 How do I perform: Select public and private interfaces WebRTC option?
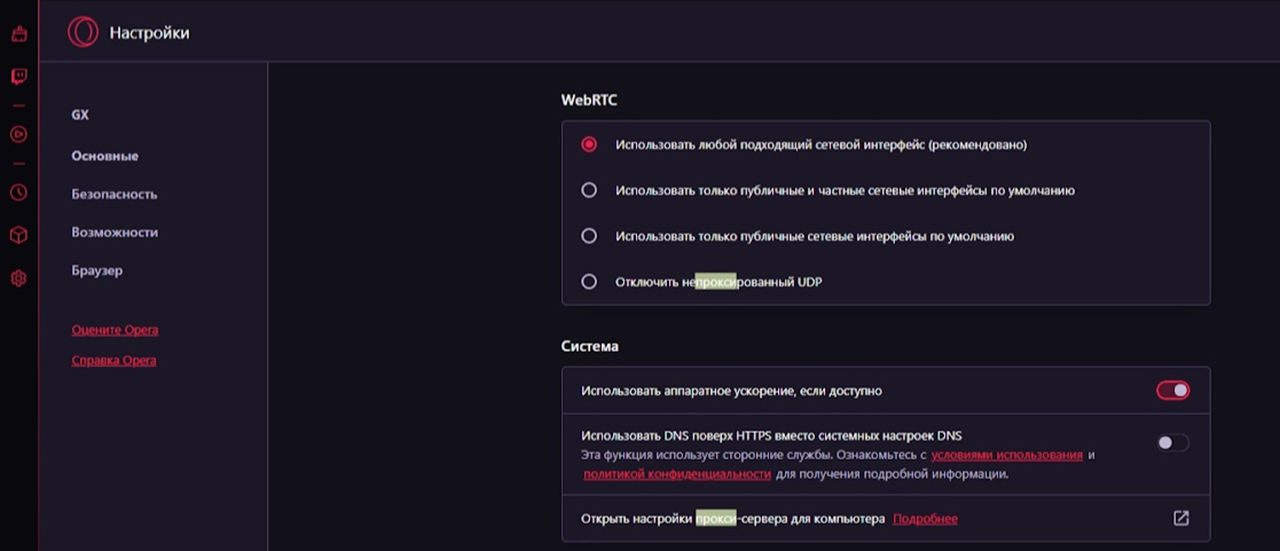click(589, 190)
